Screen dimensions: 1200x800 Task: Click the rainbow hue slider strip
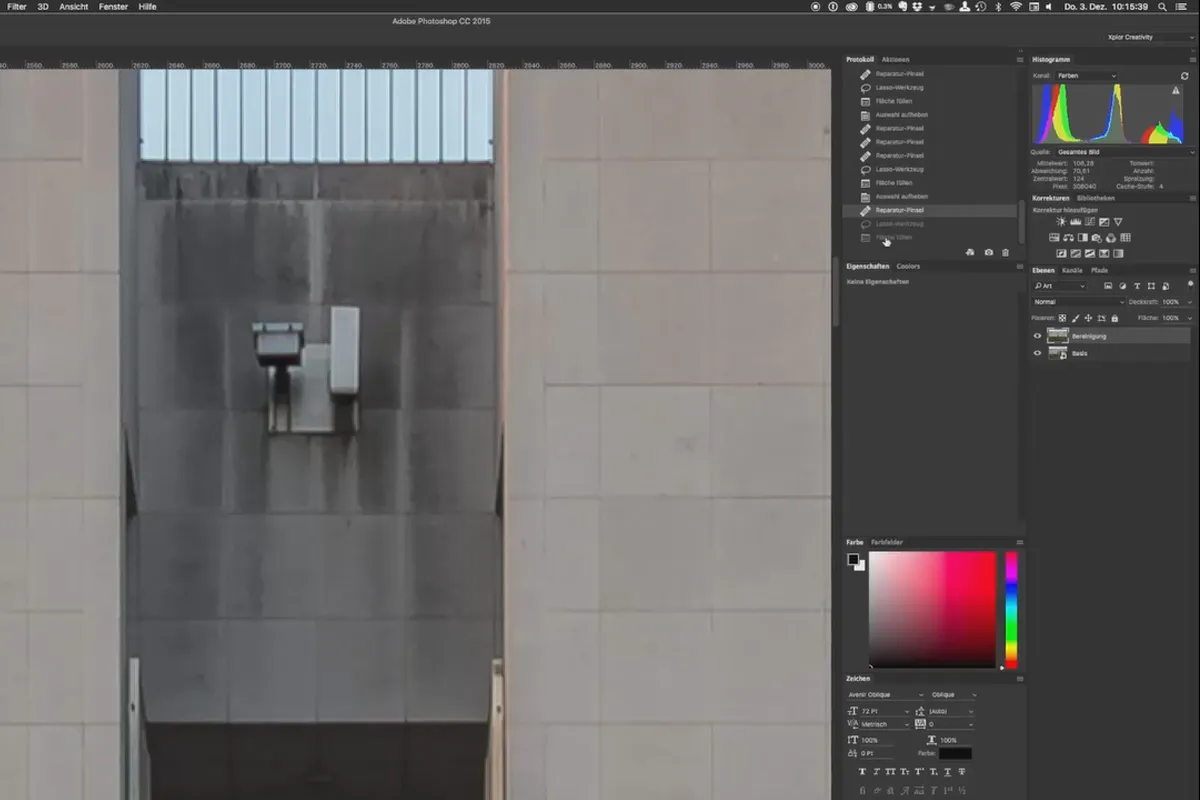(1011, 610)
